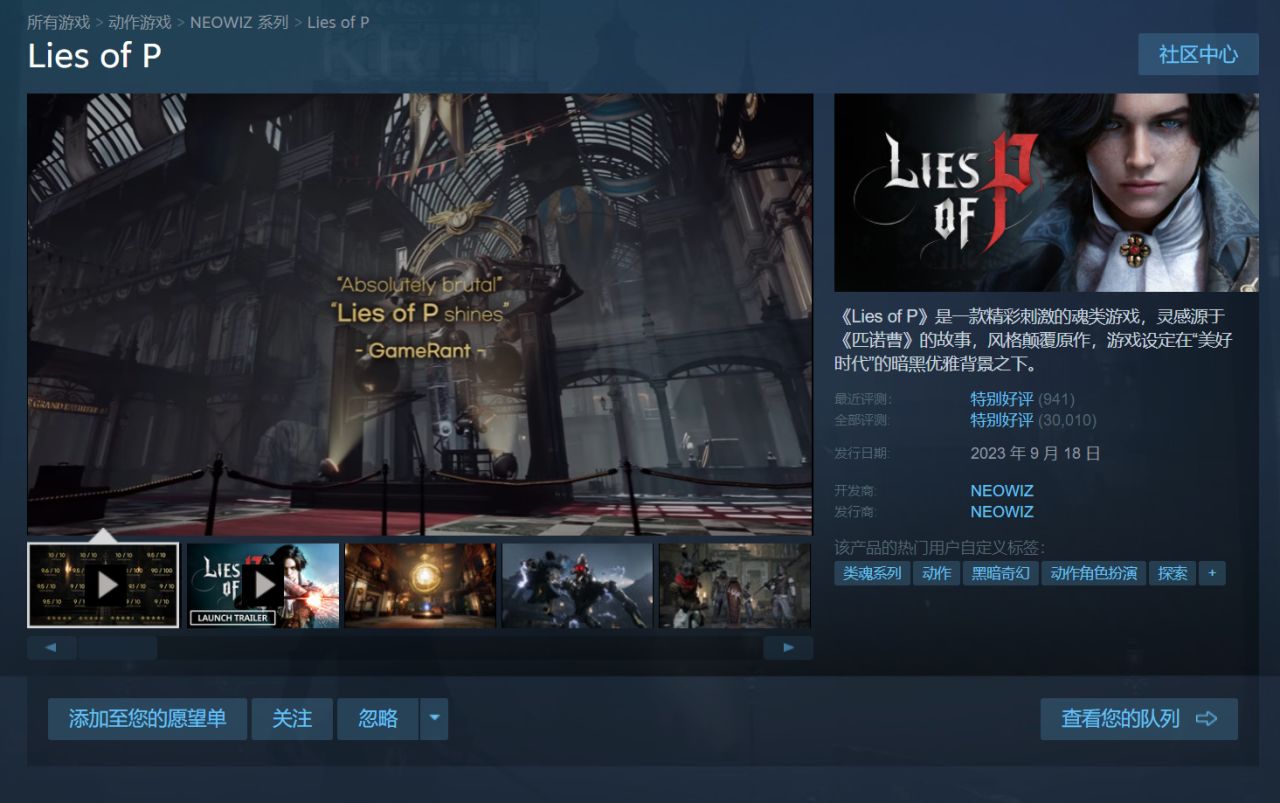Click the 该产品的热门用户自定义标签 label

point(939,547)
